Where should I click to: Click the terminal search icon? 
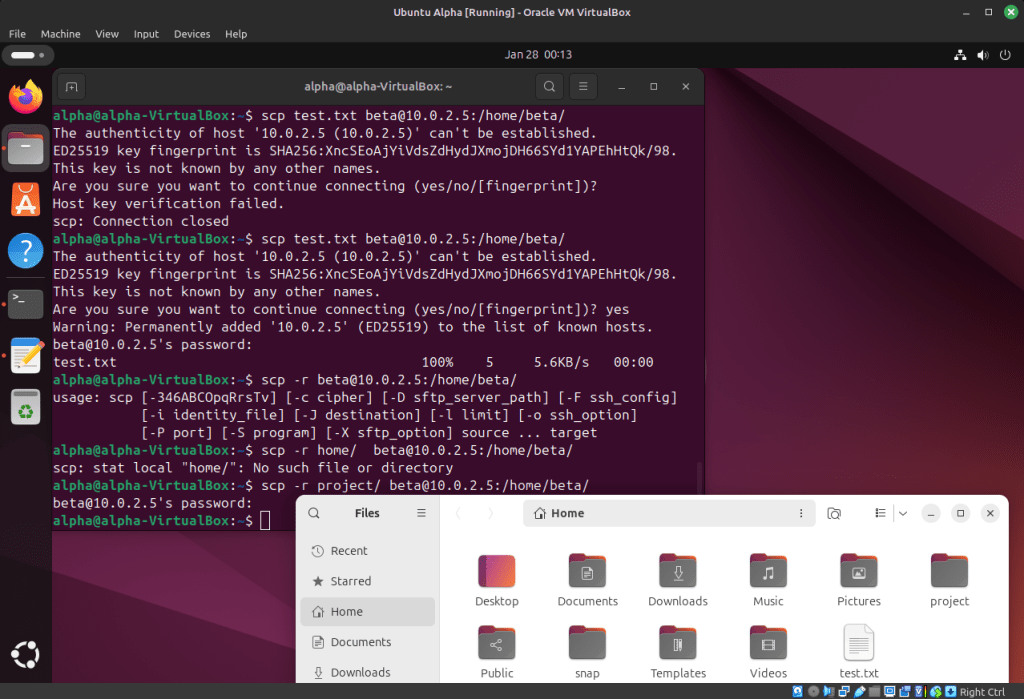(549, 87)
